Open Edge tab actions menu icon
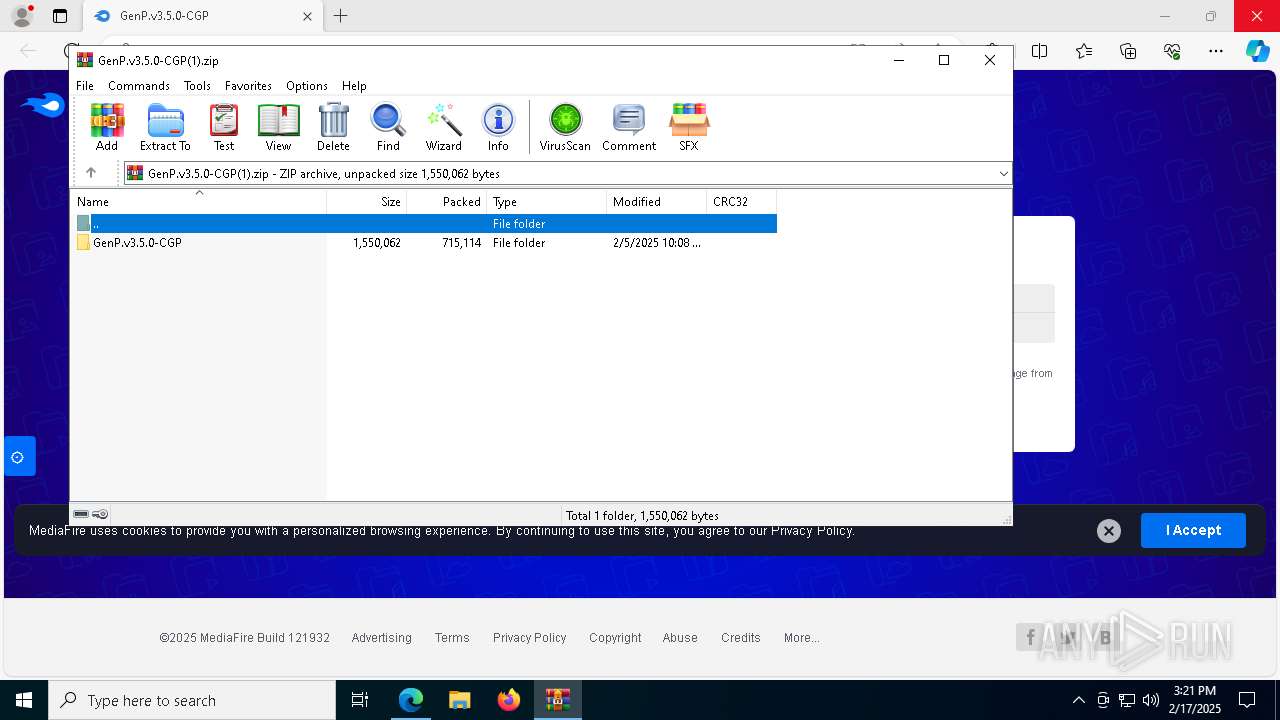This screenshot has width=1280, height=720. [x=60, y=16]
